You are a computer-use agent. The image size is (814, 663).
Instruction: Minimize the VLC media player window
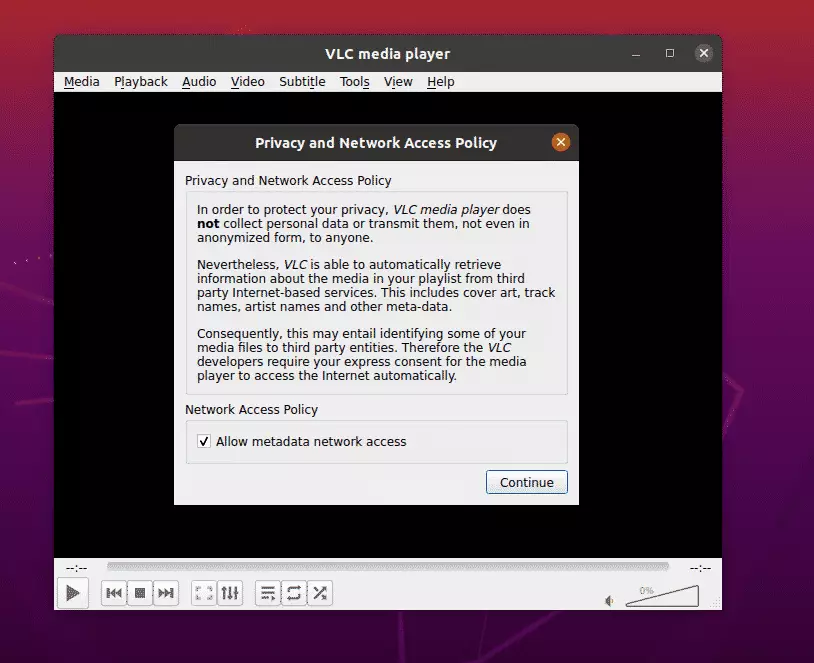[x=636, y=53]
